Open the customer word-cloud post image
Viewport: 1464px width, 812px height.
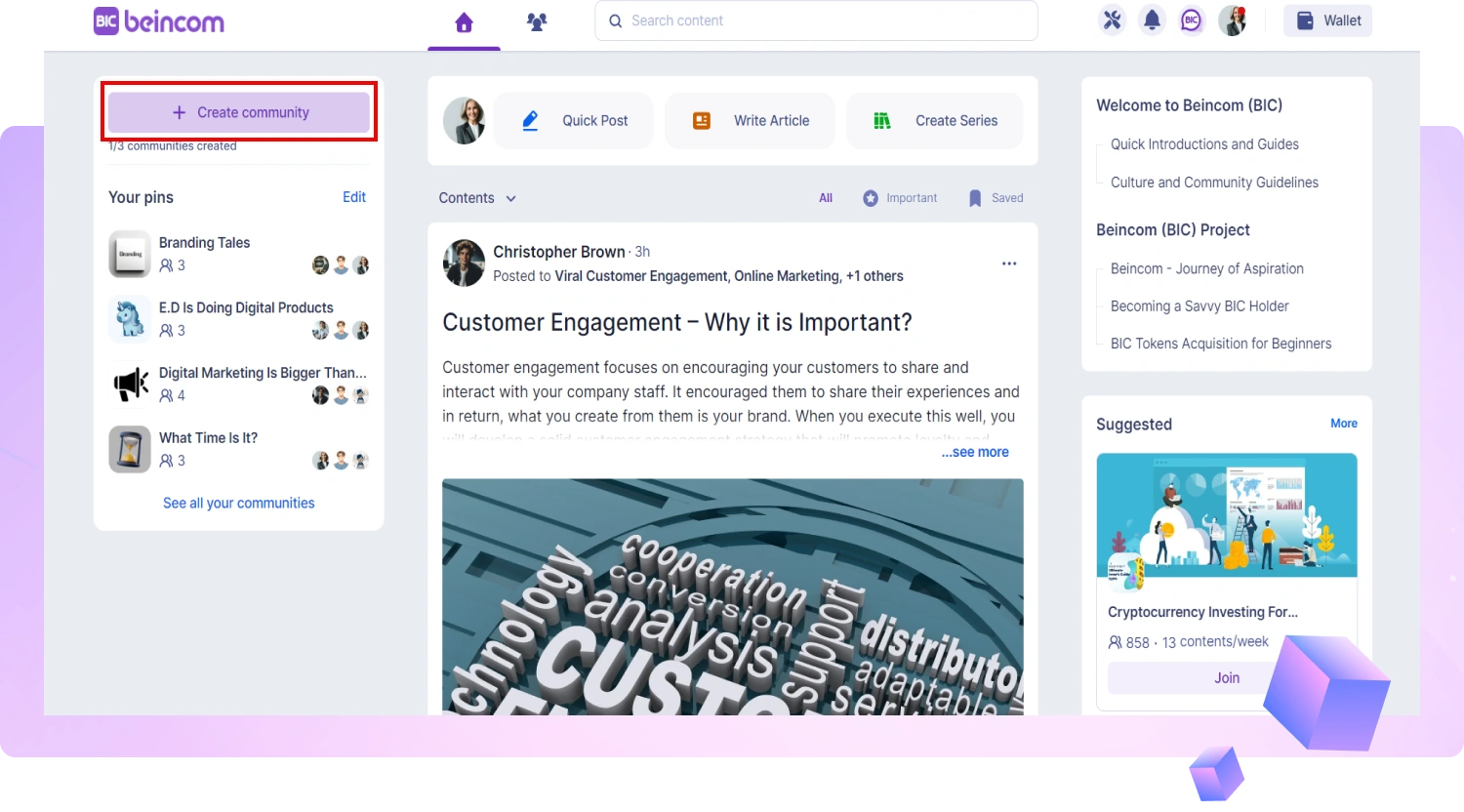(733, 596)
